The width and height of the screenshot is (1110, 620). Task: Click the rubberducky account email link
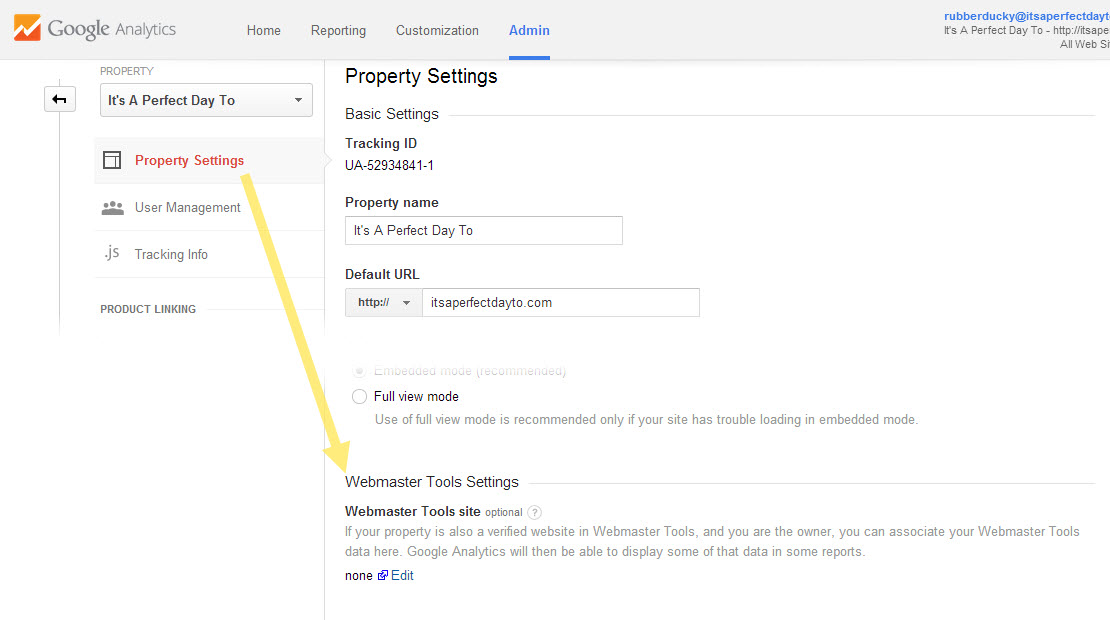1026,16
